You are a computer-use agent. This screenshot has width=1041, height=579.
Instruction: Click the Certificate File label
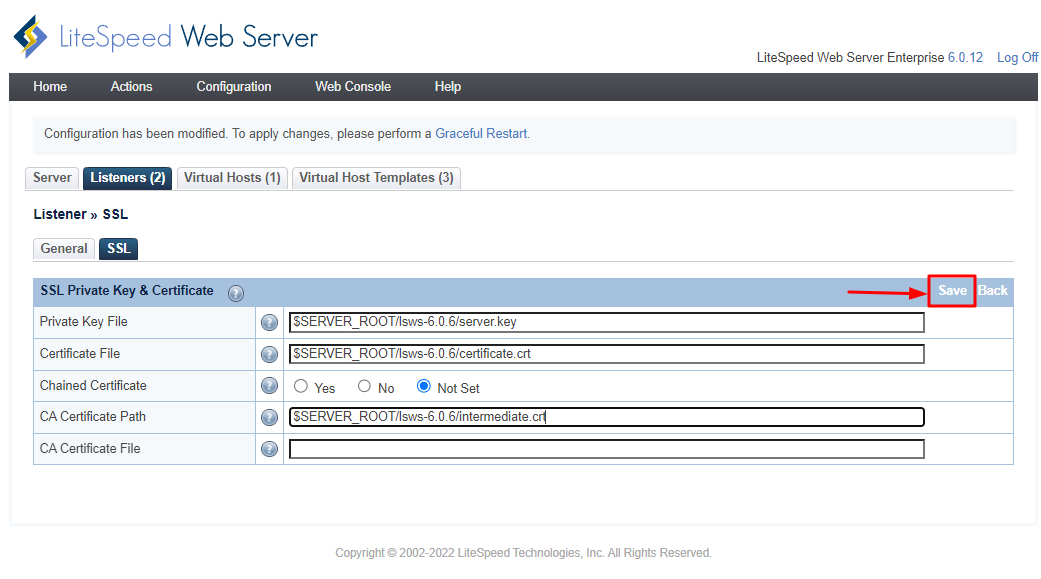[80, 353]
